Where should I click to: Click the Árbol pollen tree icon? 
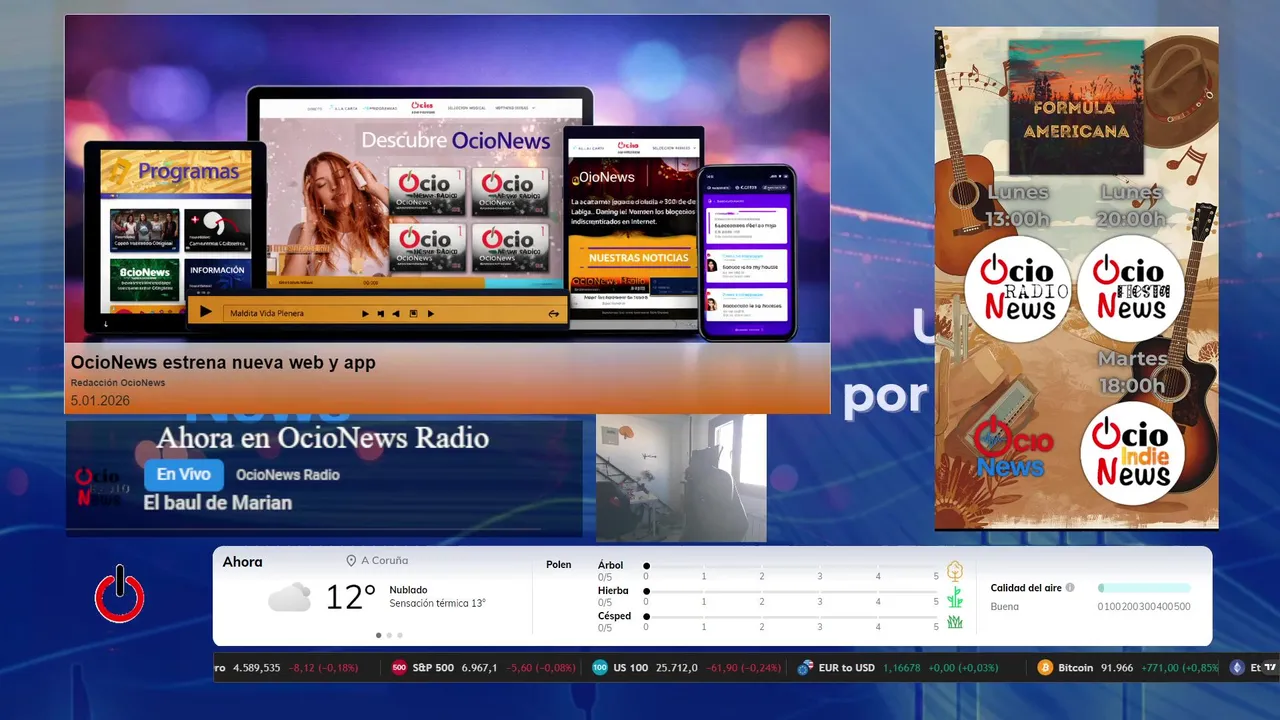tap(955, 571)
